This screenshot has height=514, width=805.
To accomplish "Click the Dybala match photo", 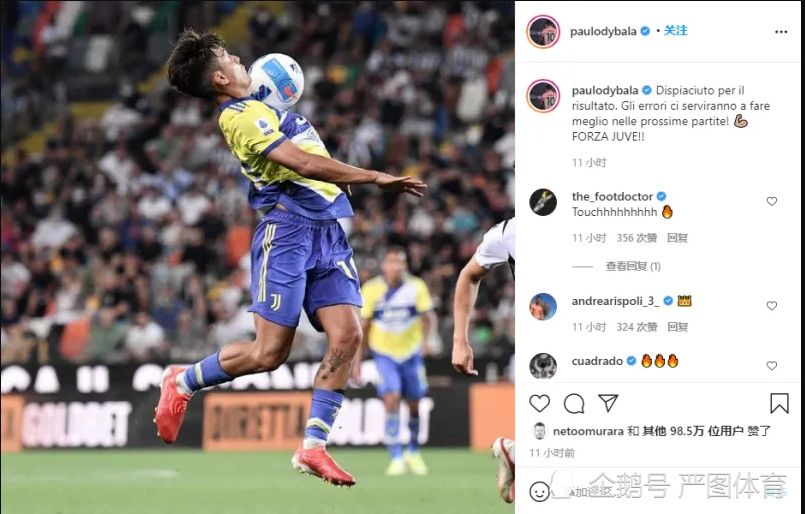I will coord(257,257).
